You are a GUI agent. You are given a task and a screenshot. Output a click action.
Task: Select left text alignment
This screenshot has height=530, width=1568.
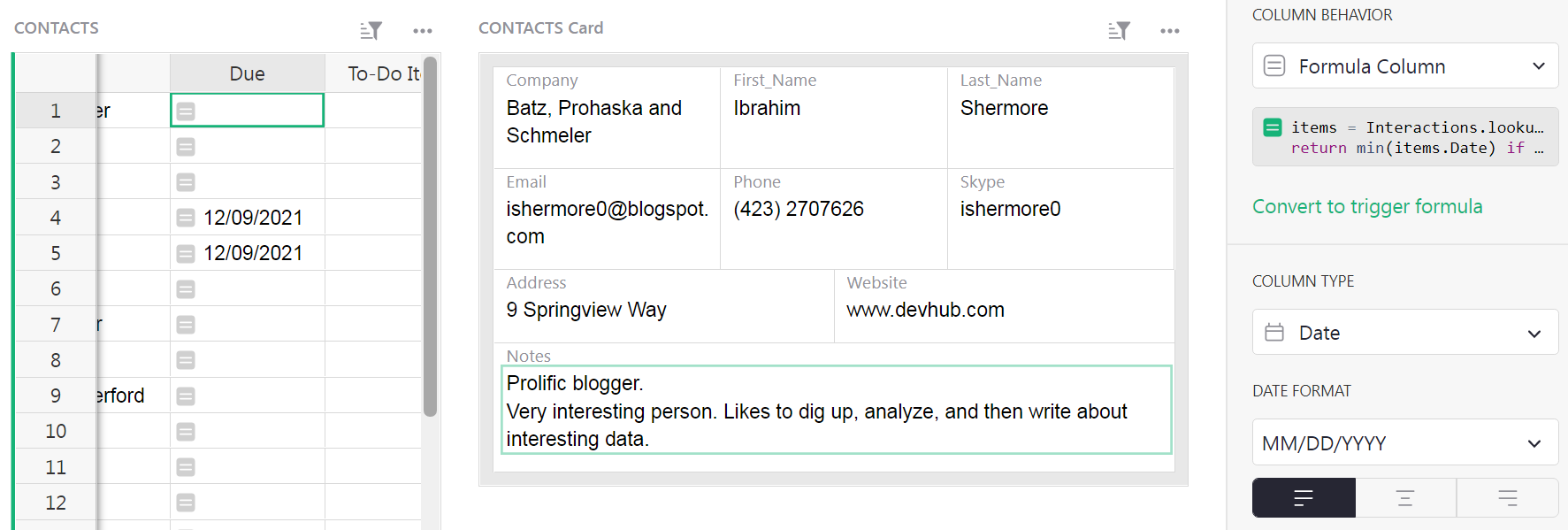click(1304, 498)
